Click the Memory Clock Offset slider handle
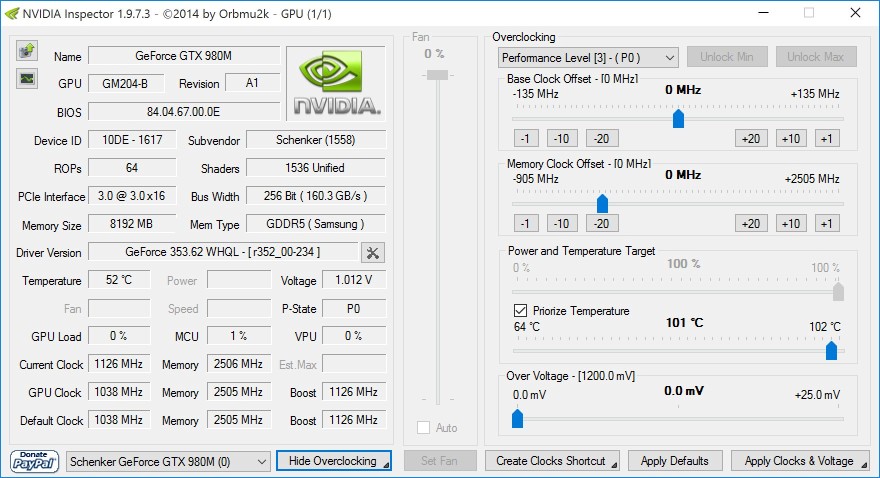 point(602,204)
